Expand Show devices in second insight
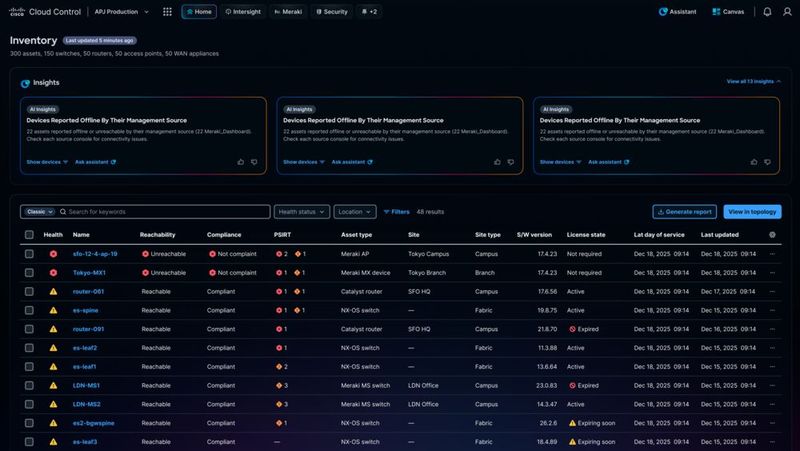The height and width of the screenshot is (451, 800). [304, 162]
